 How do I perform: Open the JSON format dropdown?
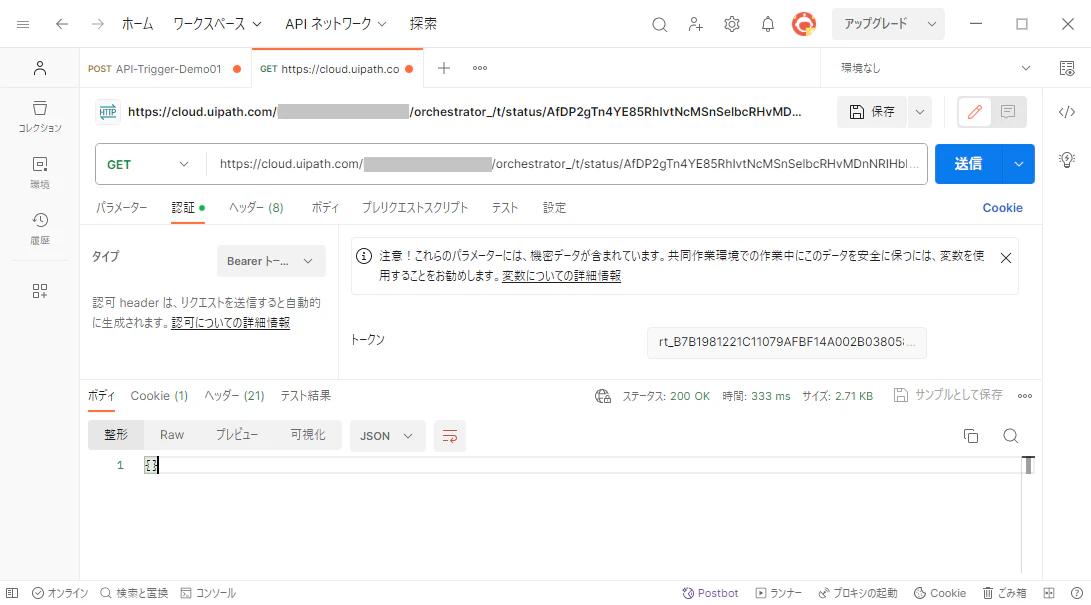[387, 436]
